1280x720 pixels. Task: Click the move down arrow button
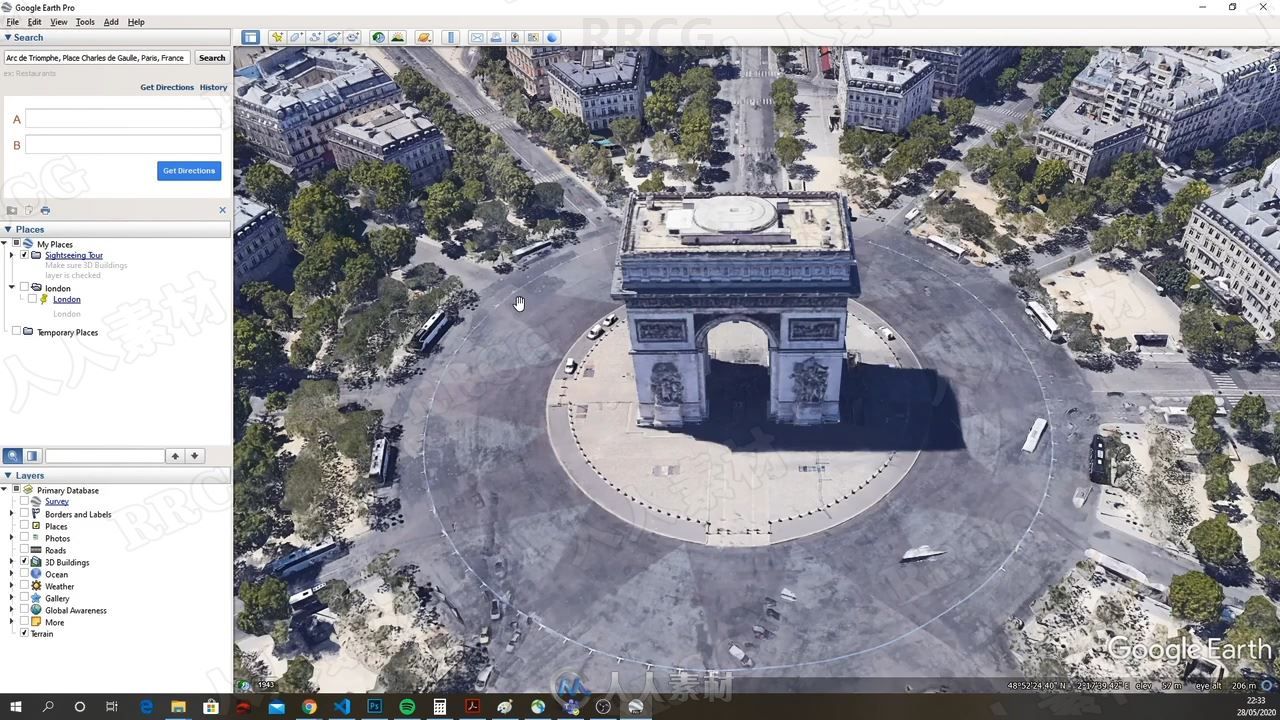point(195,456)
